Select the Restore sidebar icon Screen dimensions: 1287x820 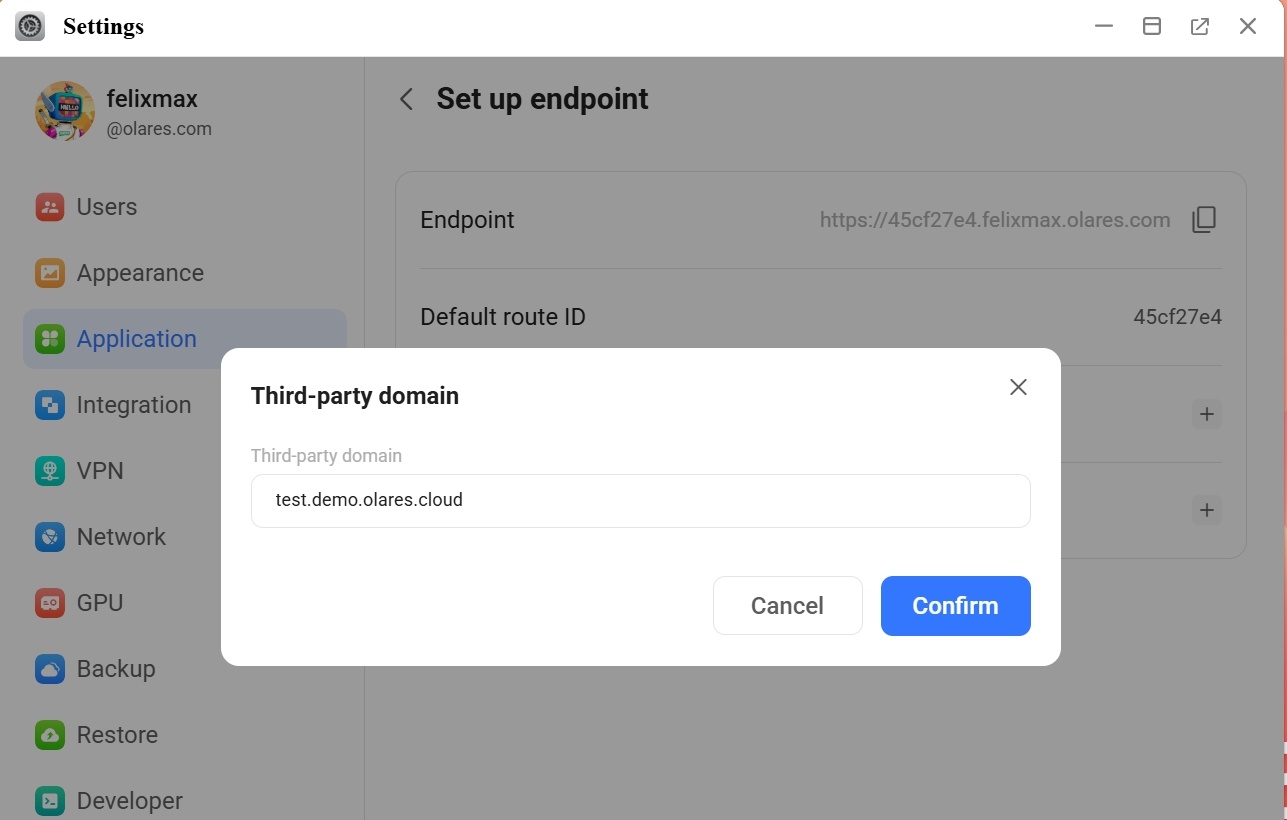49,735
